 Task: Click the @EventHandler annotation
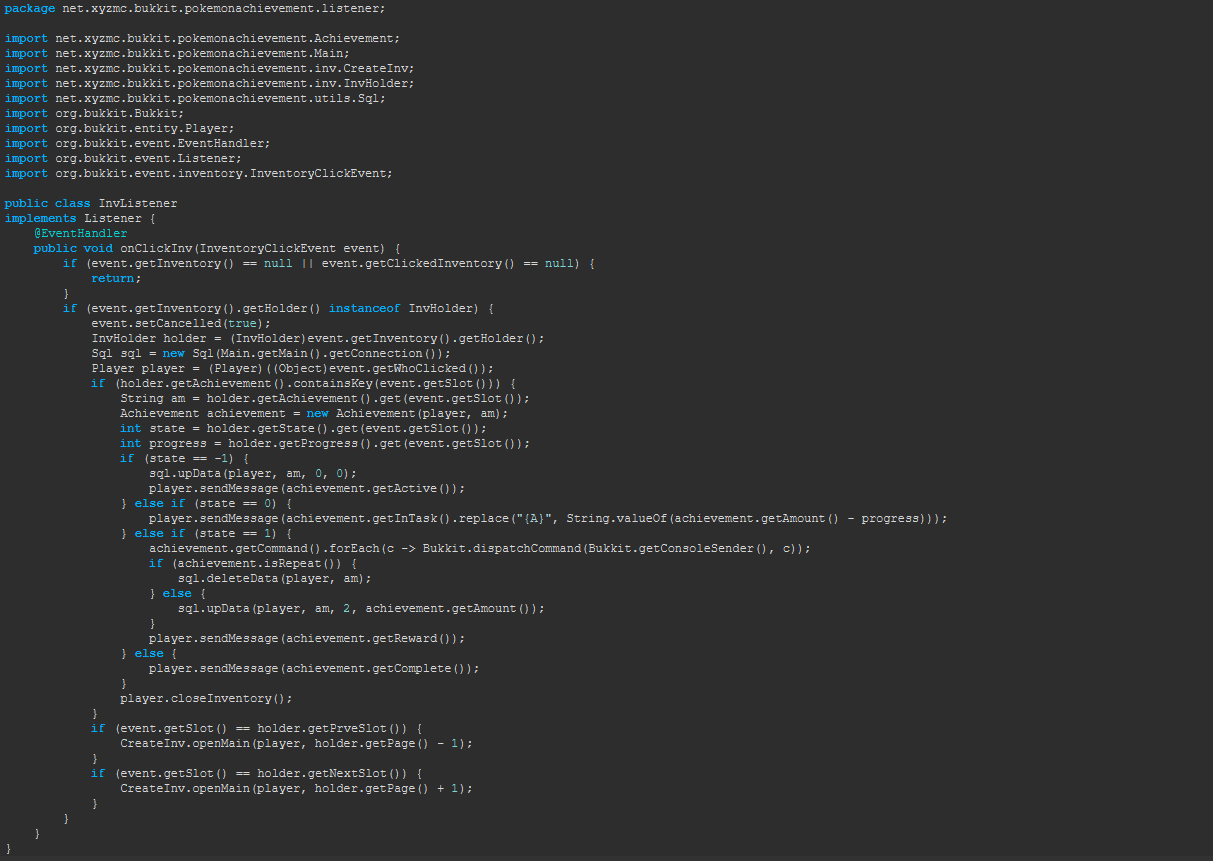pyautogui.click(x=80, y=233)
